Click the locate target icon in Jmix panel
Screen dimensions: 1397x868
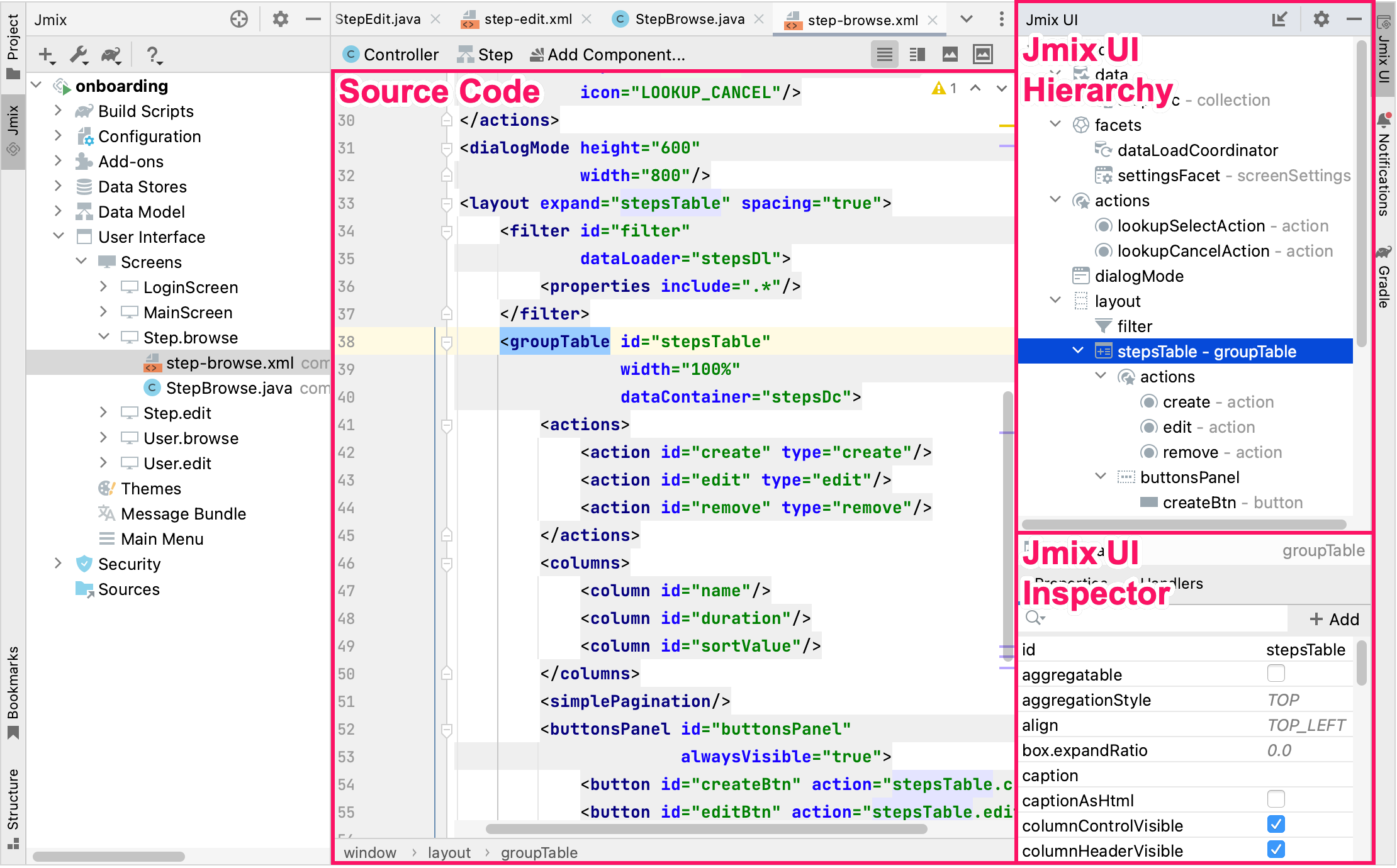point(239,19)
